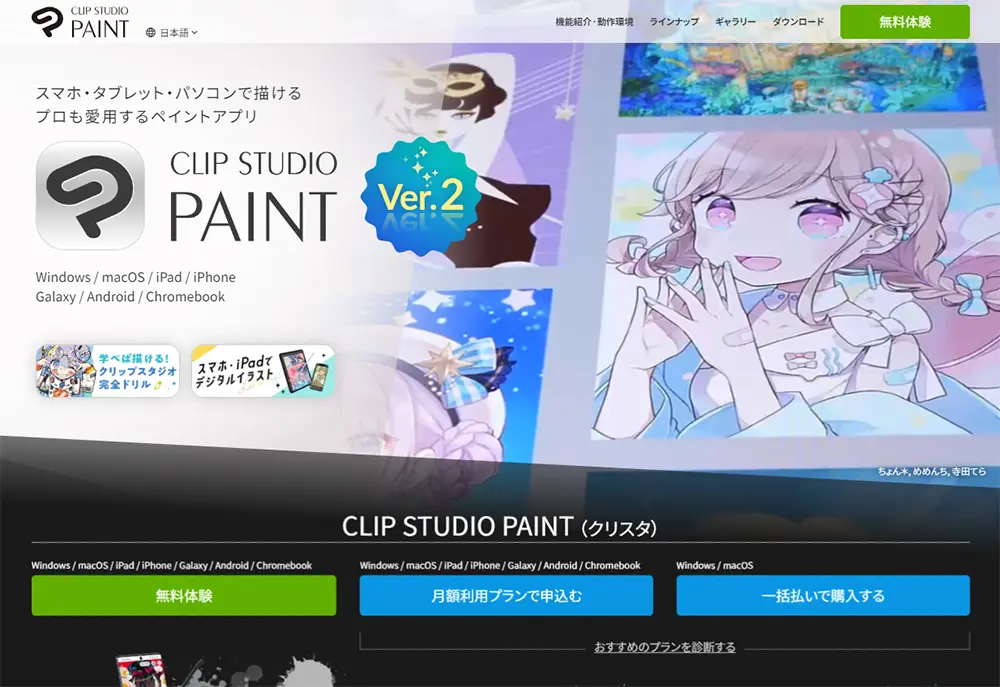Click the large CLIP STUDIO PAINT hero title
The image size is (1000, 687).
(253, 196)
